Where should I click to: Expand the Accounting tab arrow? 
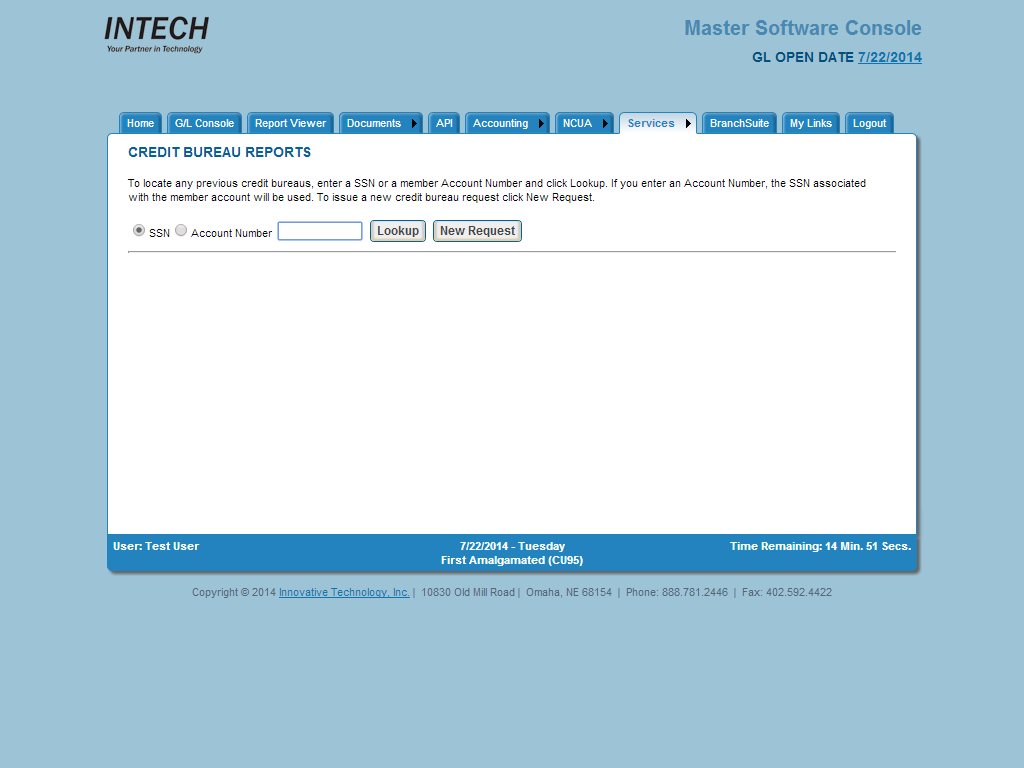click(x=541, y=124)
